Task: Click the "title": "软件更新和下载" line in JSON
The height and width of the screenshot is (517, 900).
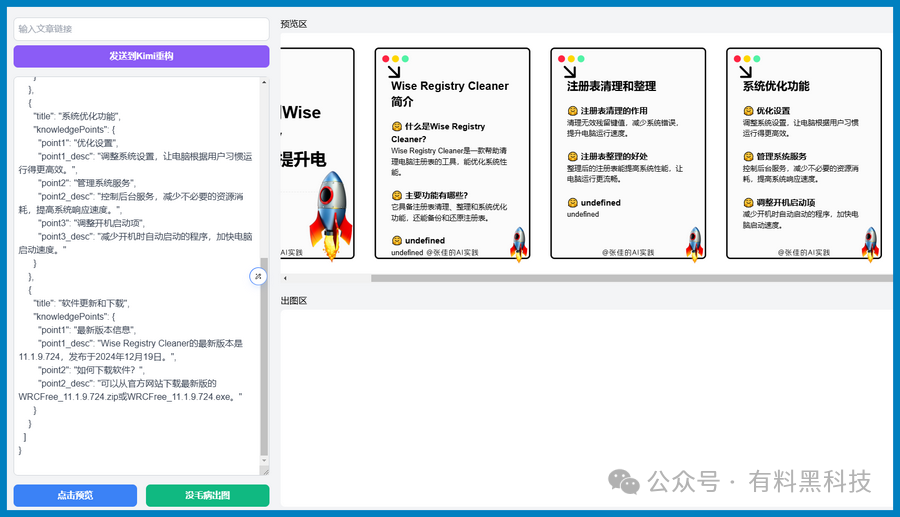Action: (x=82, y=303)
